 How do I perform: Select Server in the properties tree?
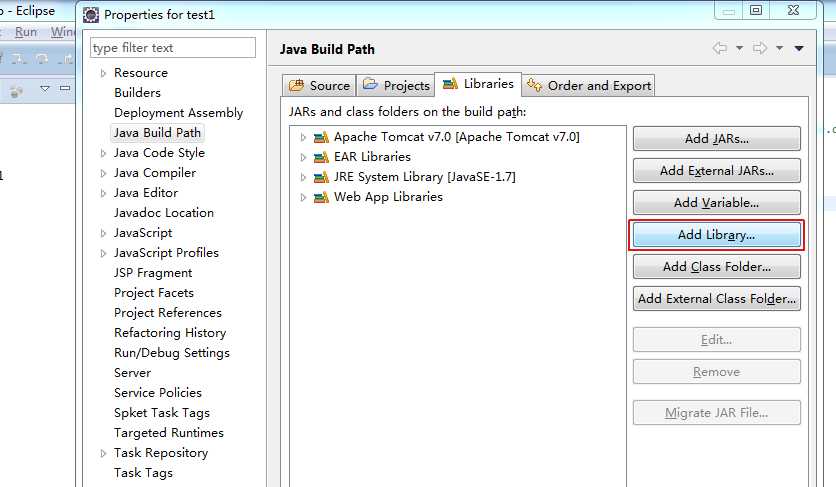coord(132,373)
